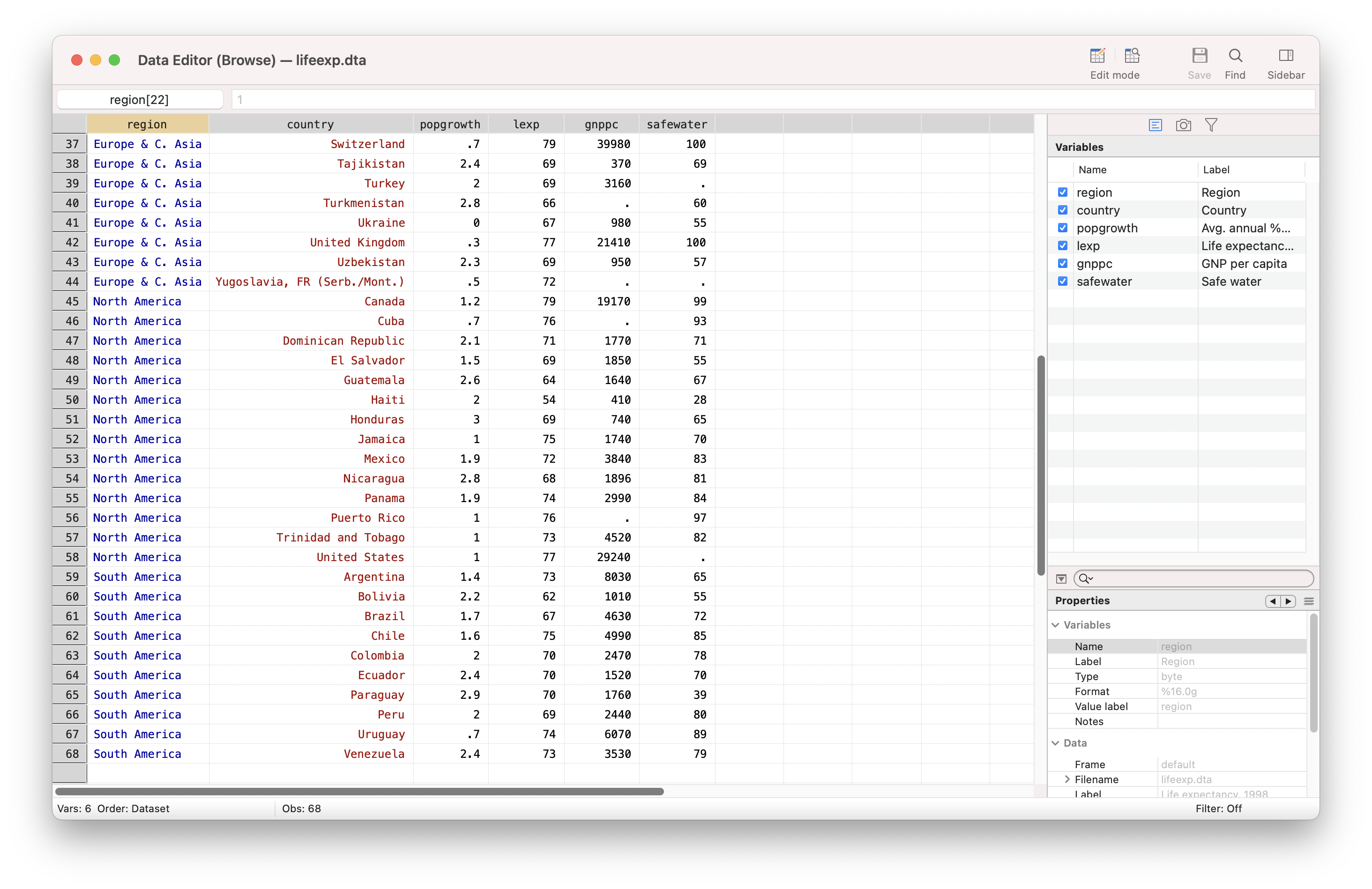Collapse the Variables properties section
Screen dimensions: 1372x889
1056,625
